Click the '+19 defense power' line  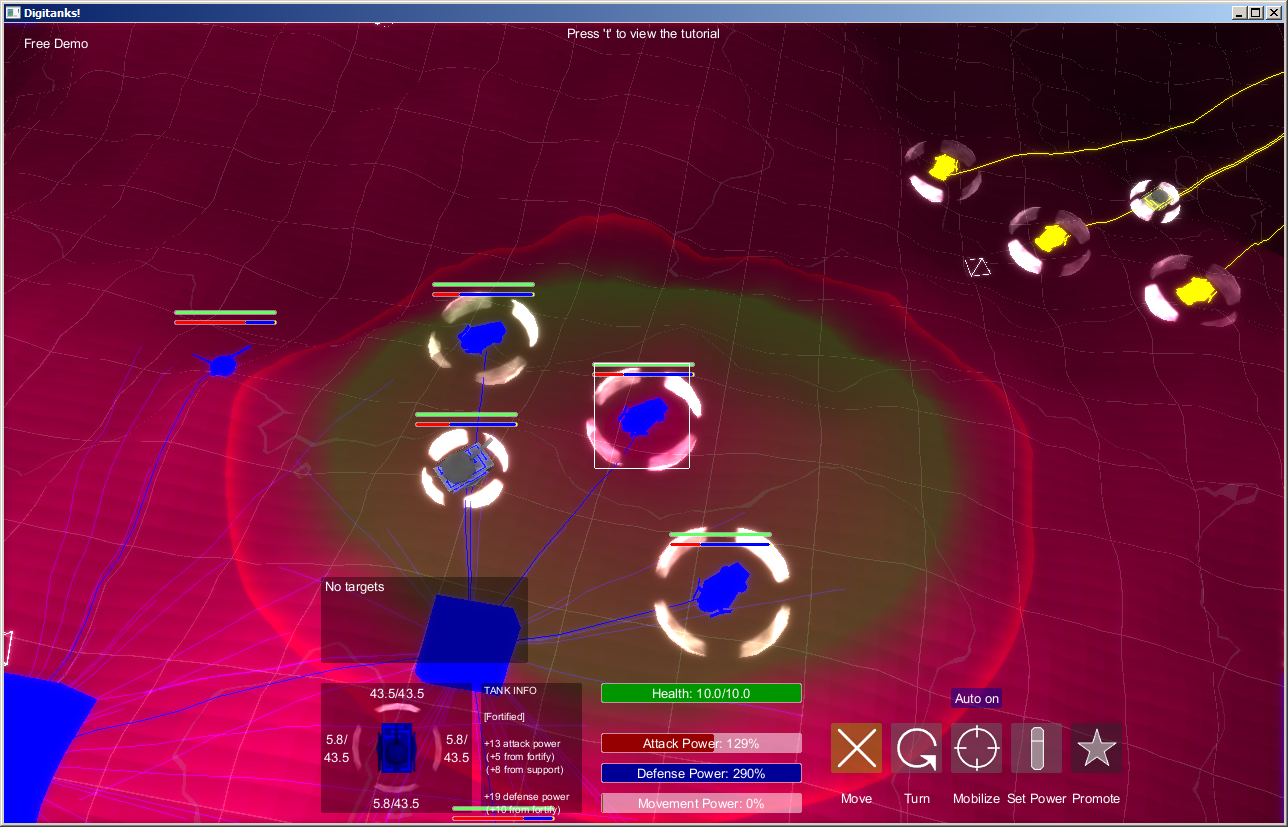(526, 797)
